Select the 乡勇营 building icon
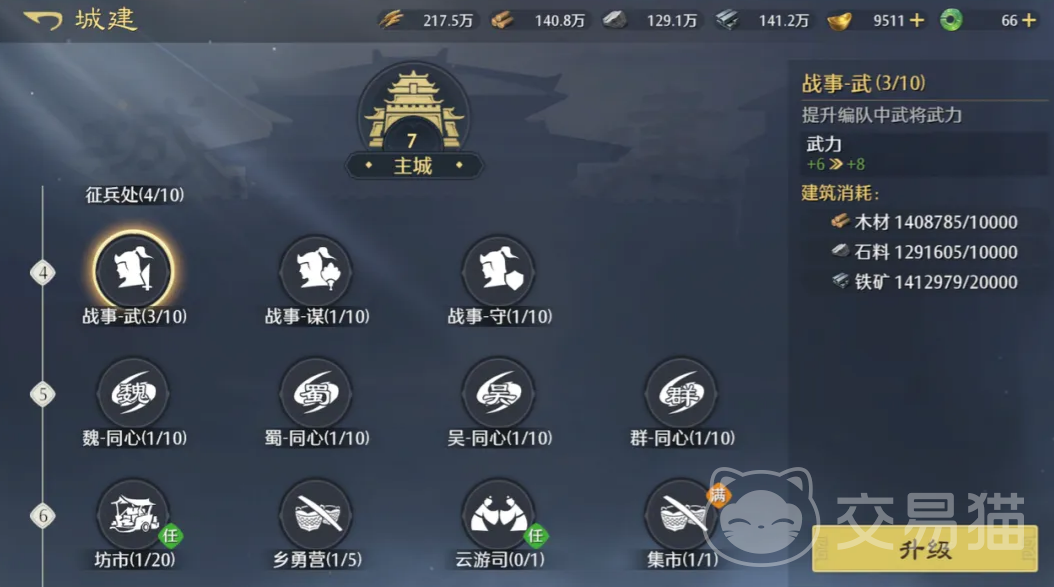The width and height of the screenshot is (1054, 587). point(316,515)
